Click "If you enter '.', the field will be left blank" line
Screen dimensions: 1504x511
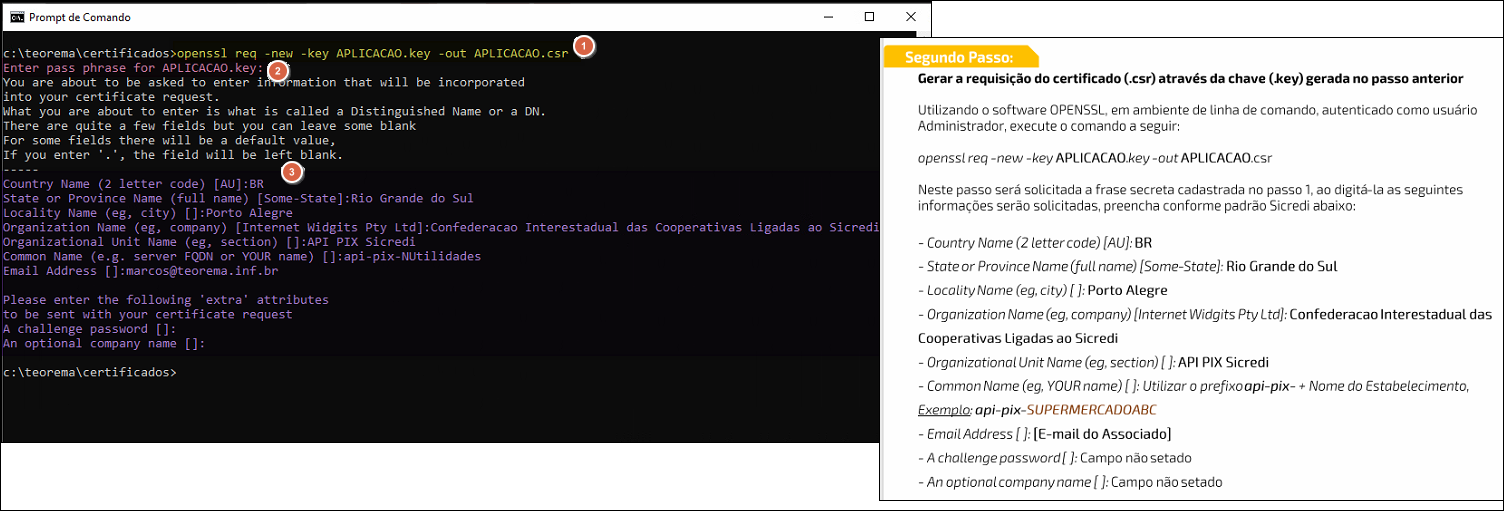point(173,155)
